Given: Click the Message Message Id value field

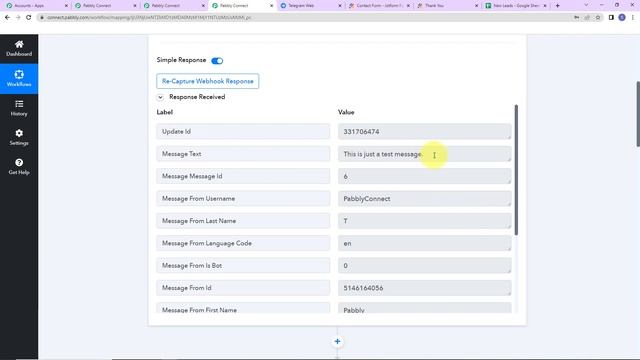Looking at the screenshot, I should tap(424, 176).
